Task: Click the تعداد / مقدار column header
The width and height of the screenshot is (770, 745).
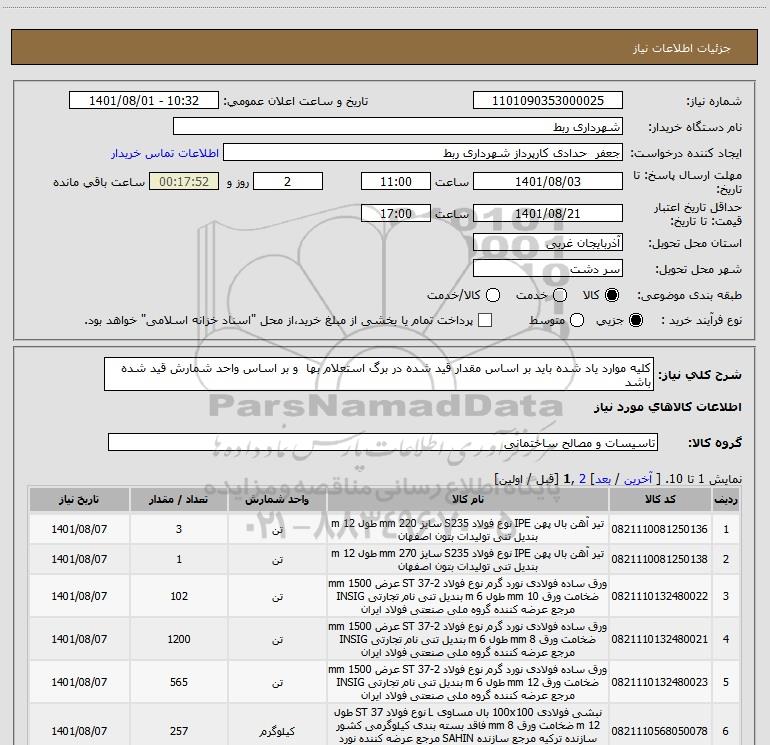Action: tap(179, 500)
